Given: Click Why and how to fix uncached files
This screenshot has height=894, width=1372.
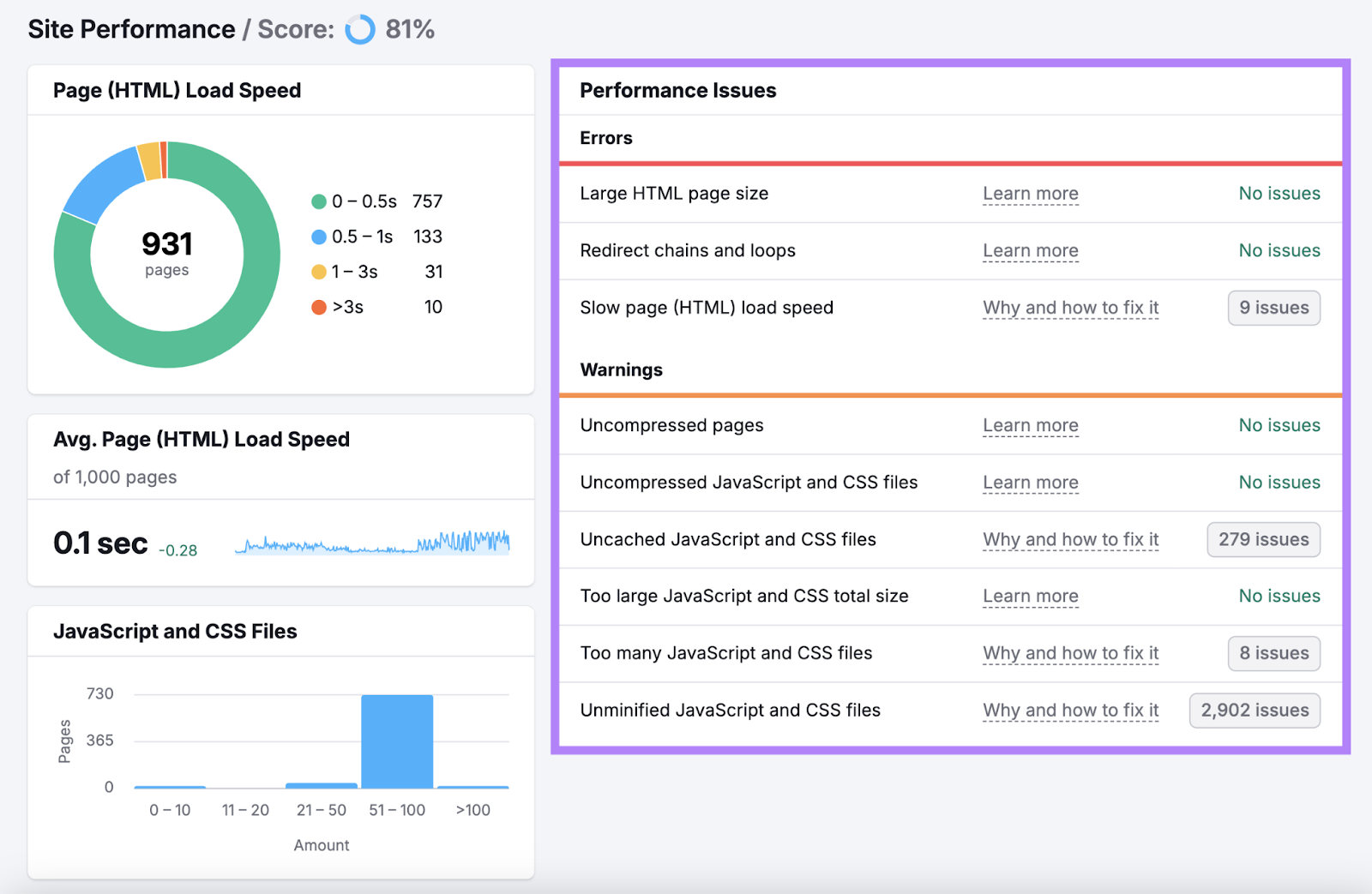Looking at the screenshot, I should tap(1069, 540).
